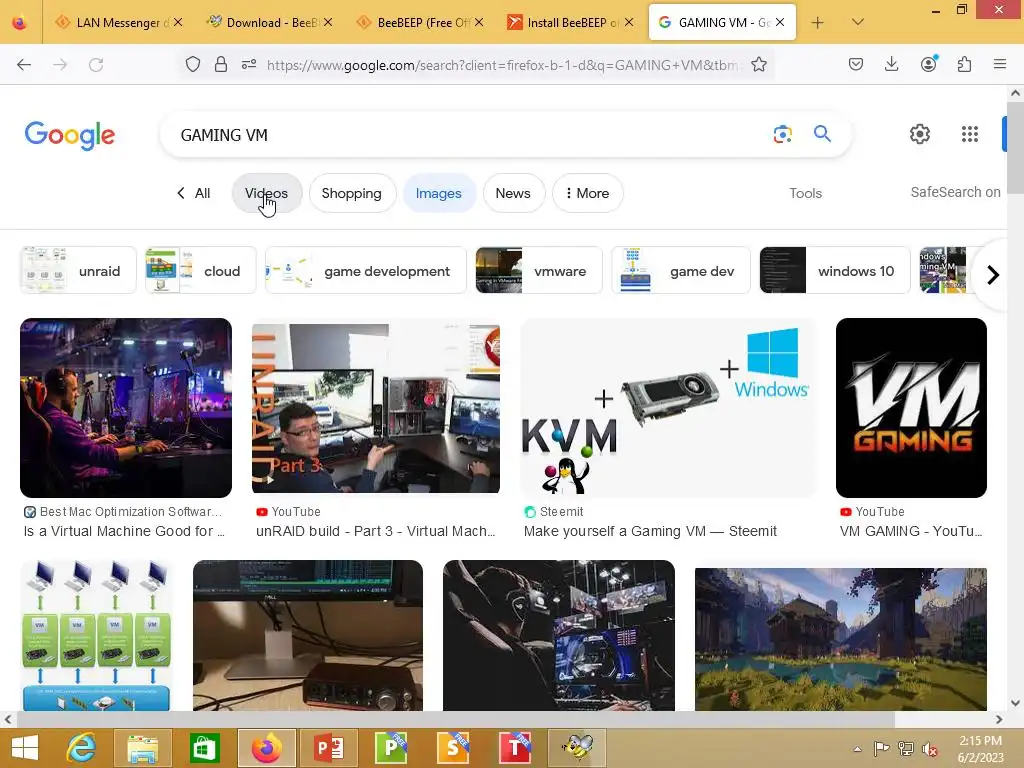Image resolution: width=1024 pixels, height=768 pixels.
Task: Switch to the BeeBEEP (Free Office) tab
Action: pyautogui.click(x=421, y=22)
